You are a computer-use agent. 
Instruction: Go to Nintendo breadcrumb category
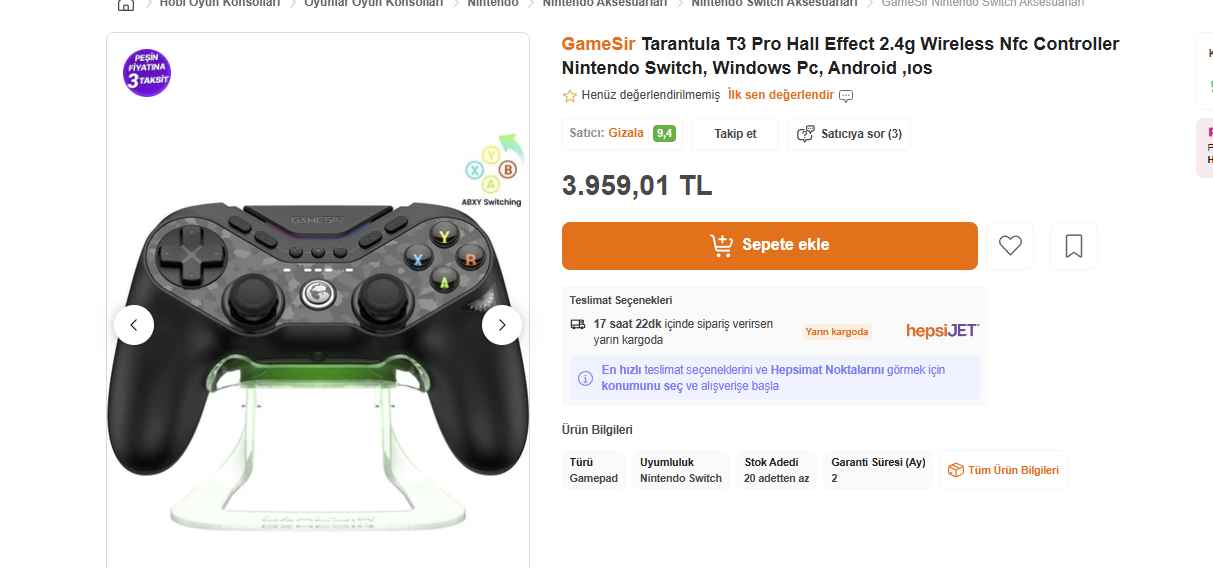493,4
